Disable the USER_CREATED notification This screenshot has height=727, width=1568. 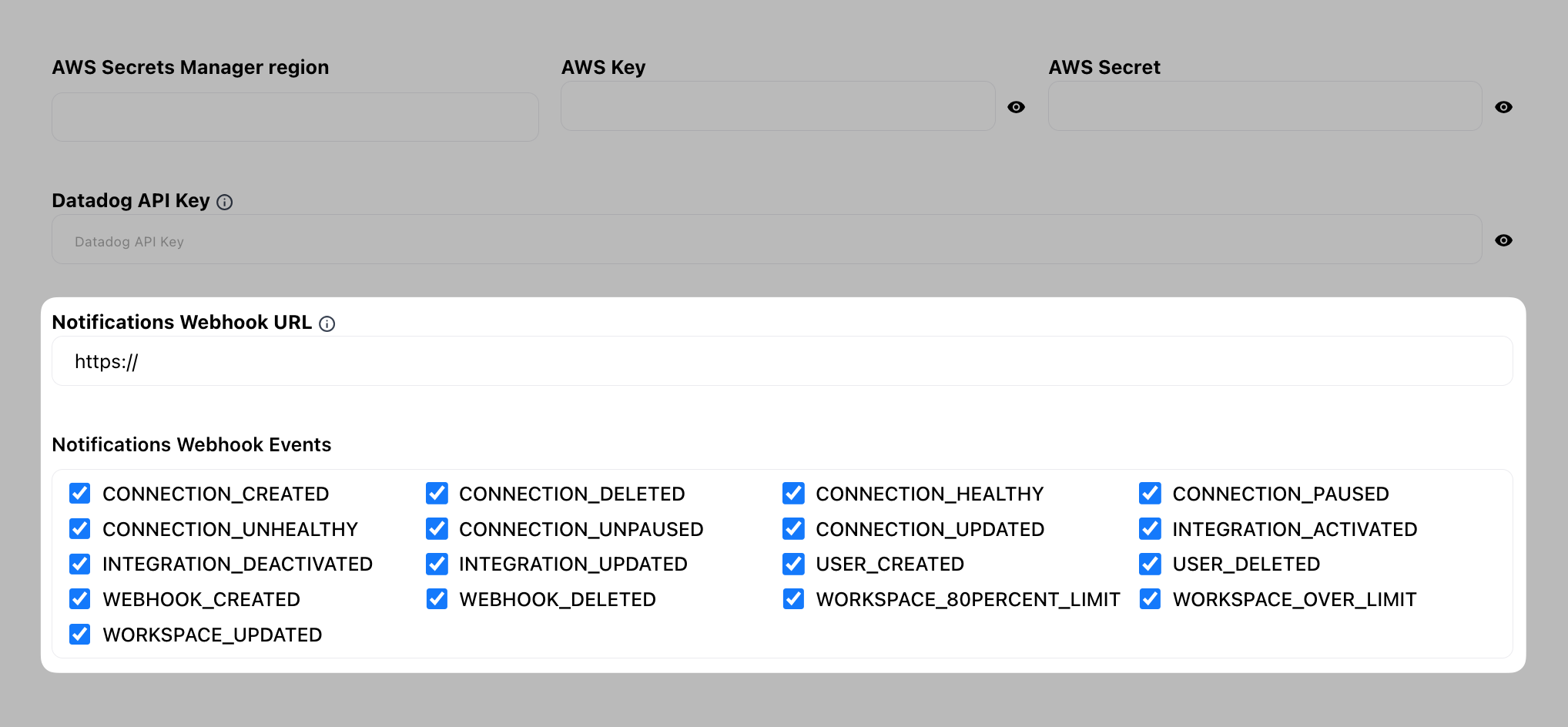point(793,564)
